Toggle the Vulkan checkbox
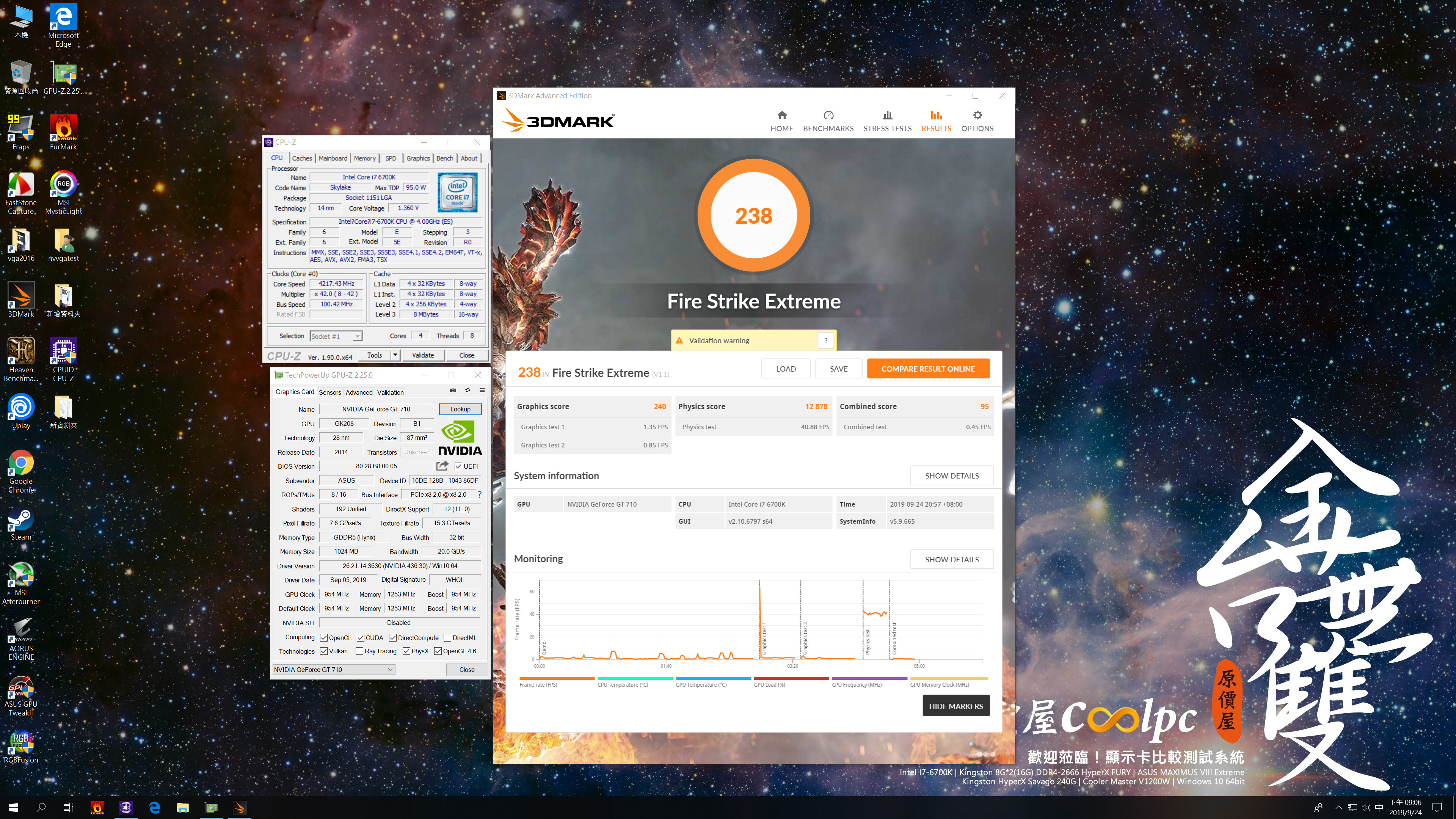The height and width of the screenshot is (819, 1456). [324, 651]
